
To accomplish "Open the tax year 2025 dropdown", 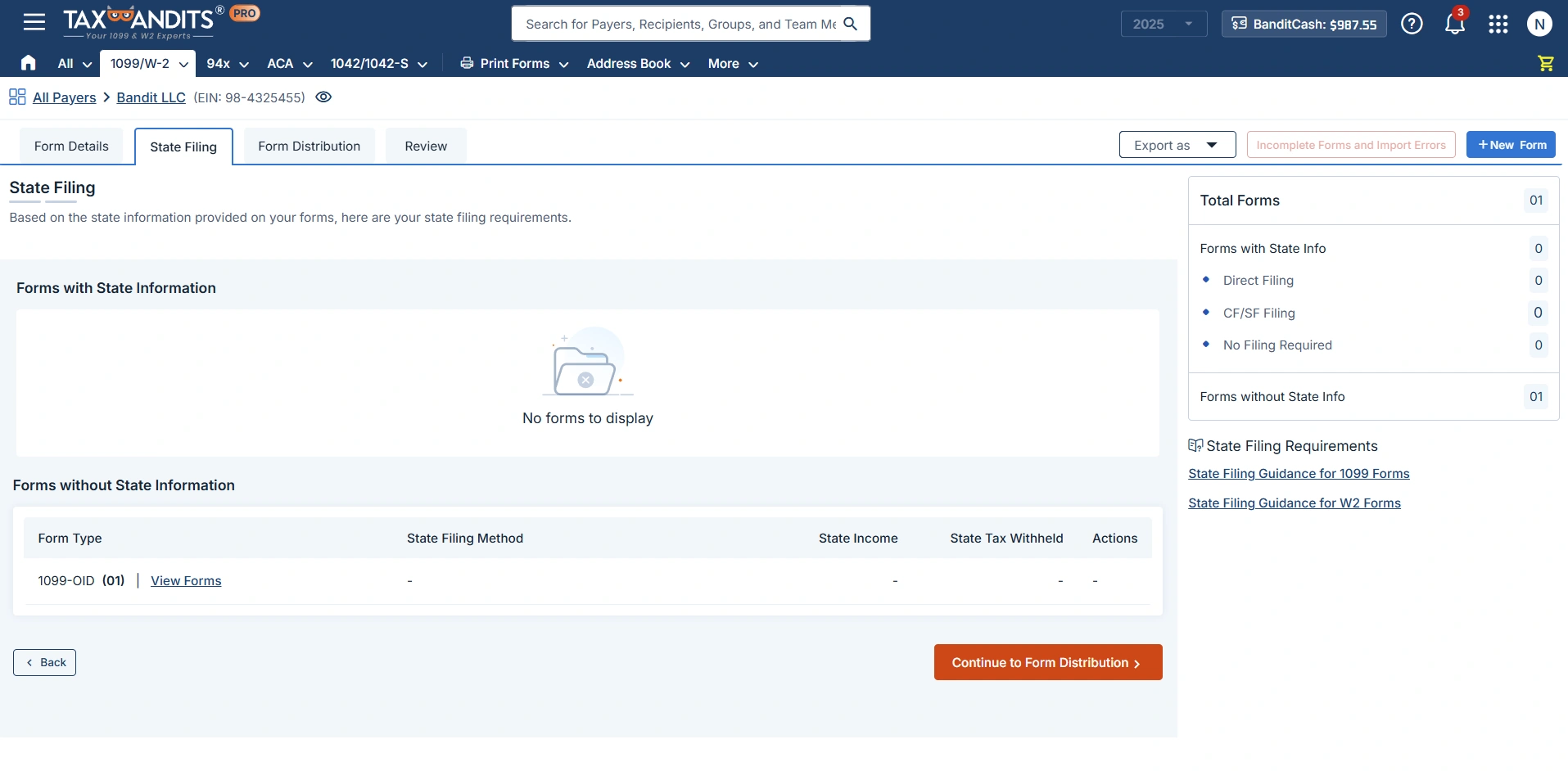I will coord(1164,24).
